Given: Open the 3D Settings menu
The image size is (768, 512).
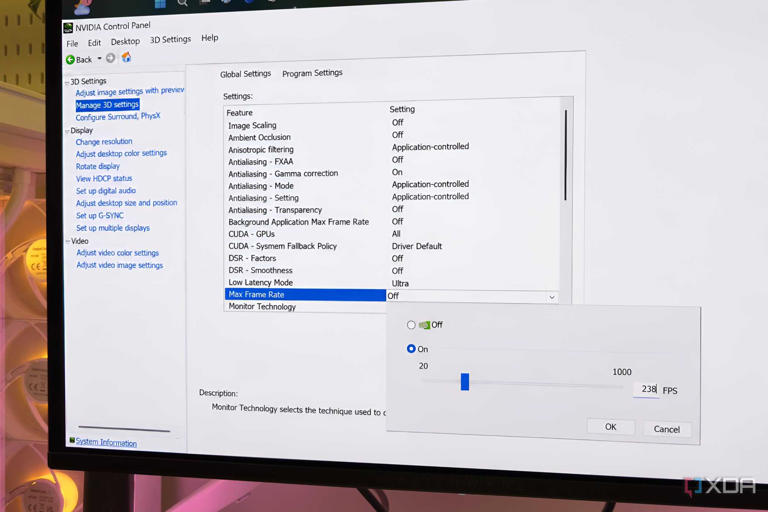Looking at the screenshot, I should 170,40.
